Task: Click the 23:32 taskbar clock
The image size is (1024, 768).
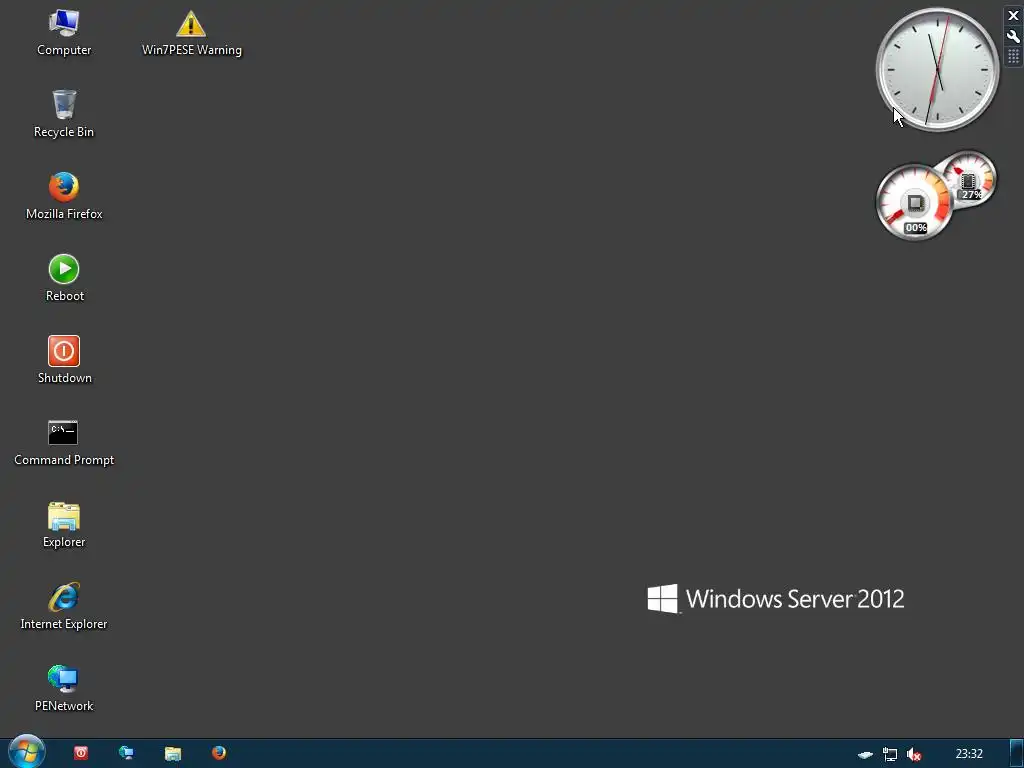Action: (x=969, y=754)
